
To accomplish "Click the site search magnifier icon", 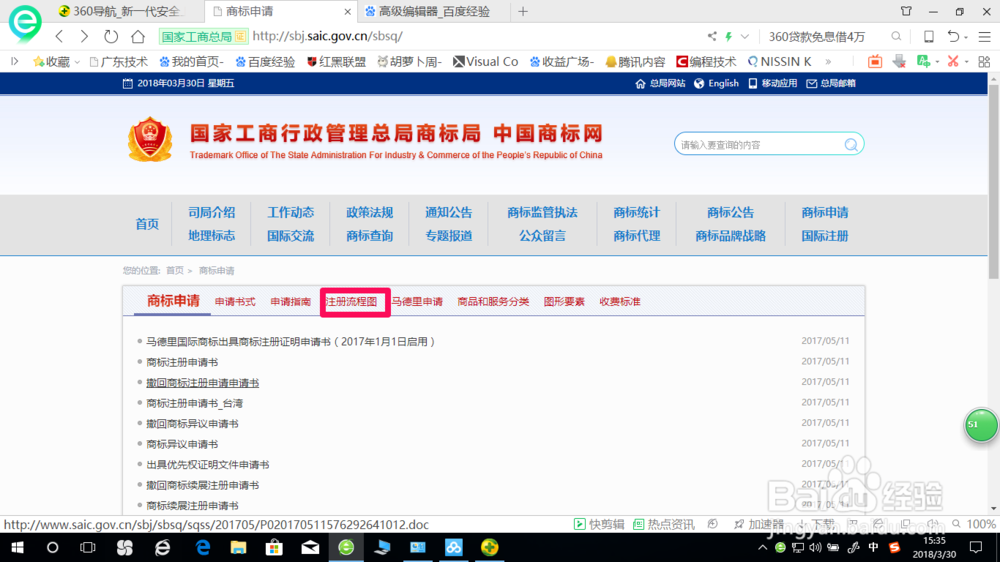I will [851, 145].
